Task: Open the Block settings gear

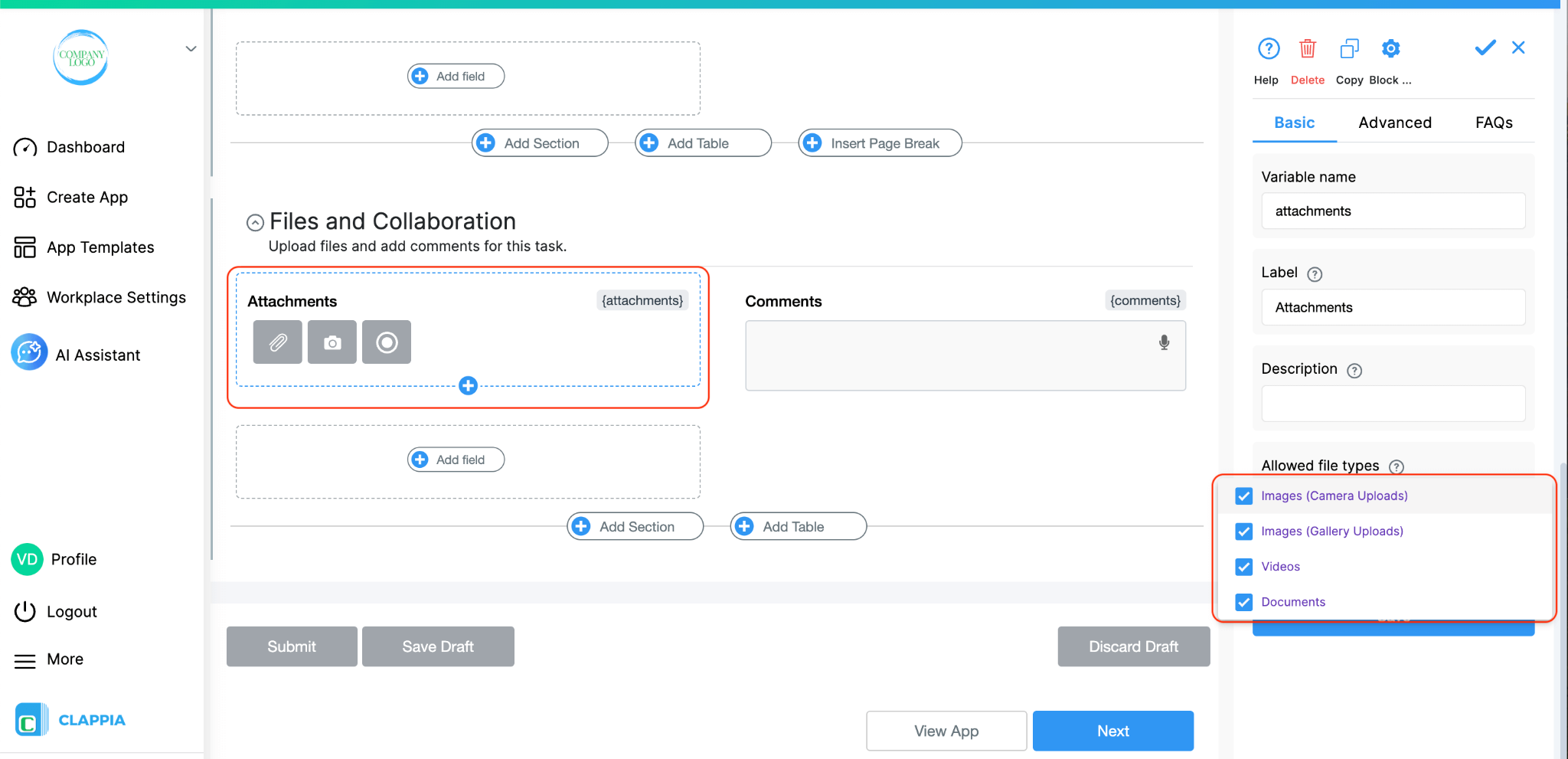Action: [1390, 48]
